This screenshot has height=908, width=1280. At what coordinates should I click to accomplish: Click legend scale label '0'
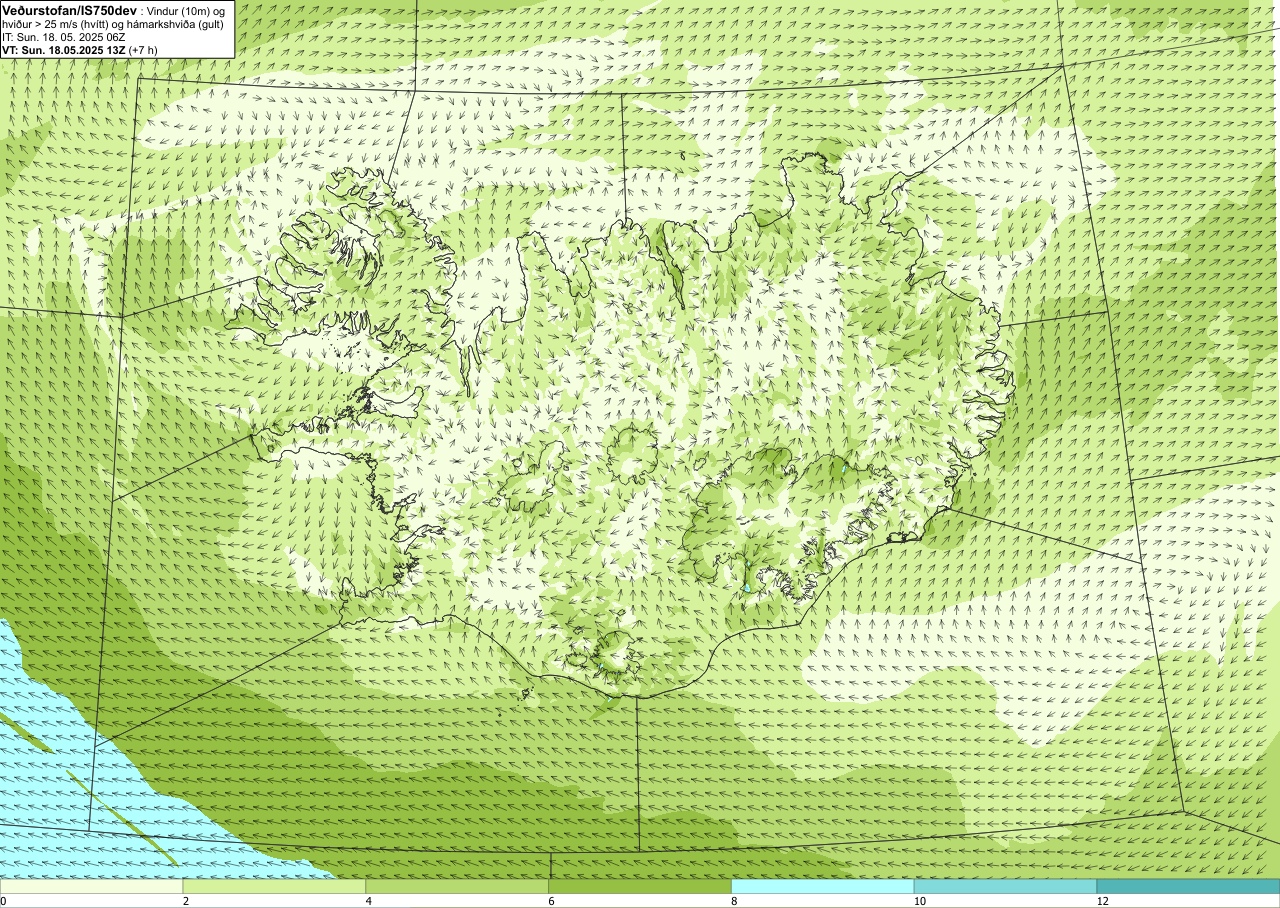pyautogui.click(x=3, y=901)
